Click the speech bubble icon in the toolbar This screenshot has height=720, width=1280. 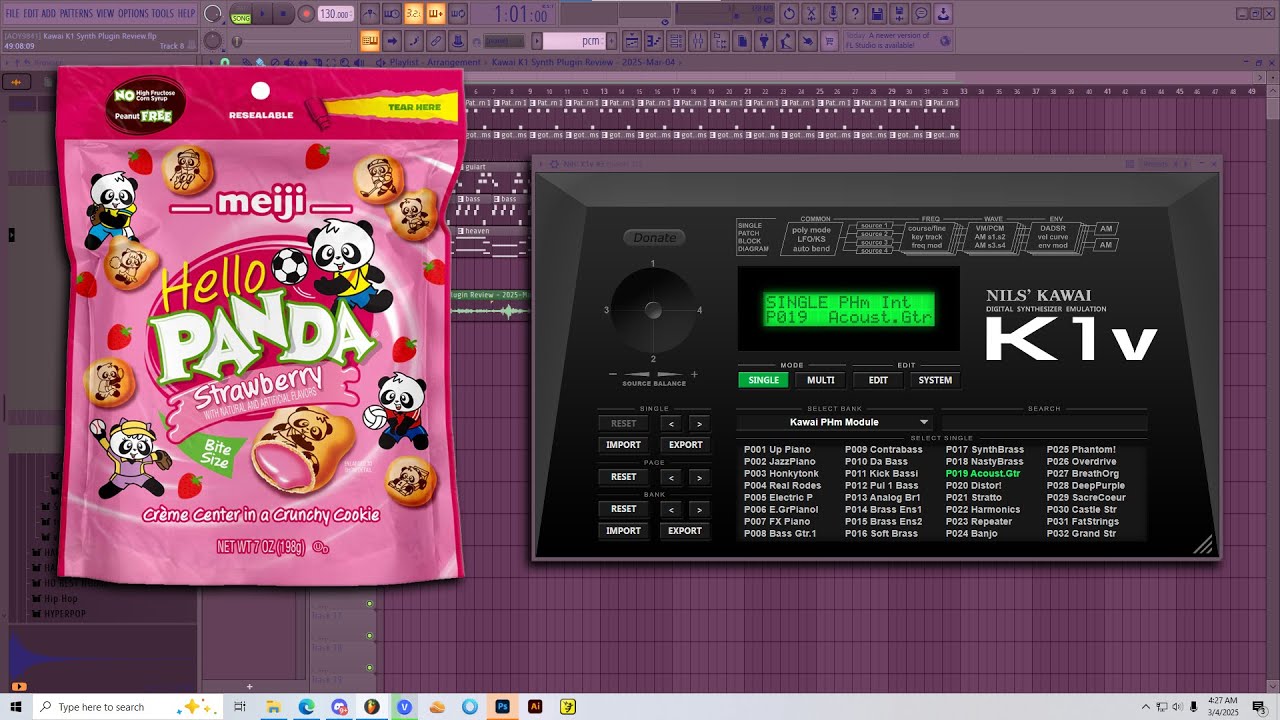(x=921, y=14)
